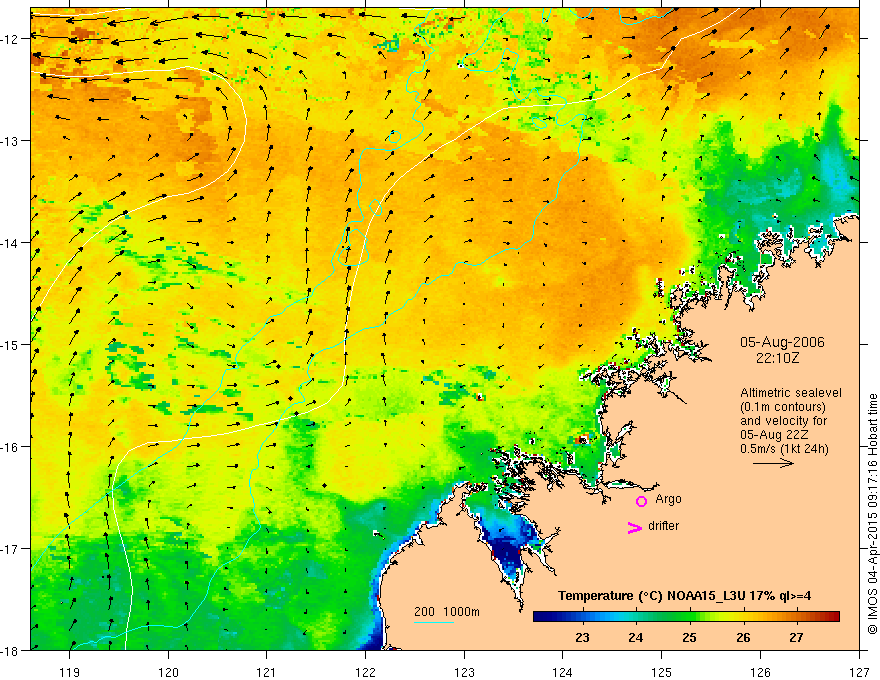Click the latitude axis label -17
The width and height of the screenshot is (880, 680).
click(11, 548)
